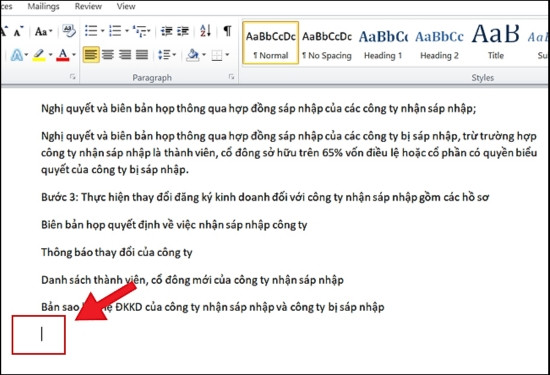Apply the yellow text highlight color

tap(39, 55)
